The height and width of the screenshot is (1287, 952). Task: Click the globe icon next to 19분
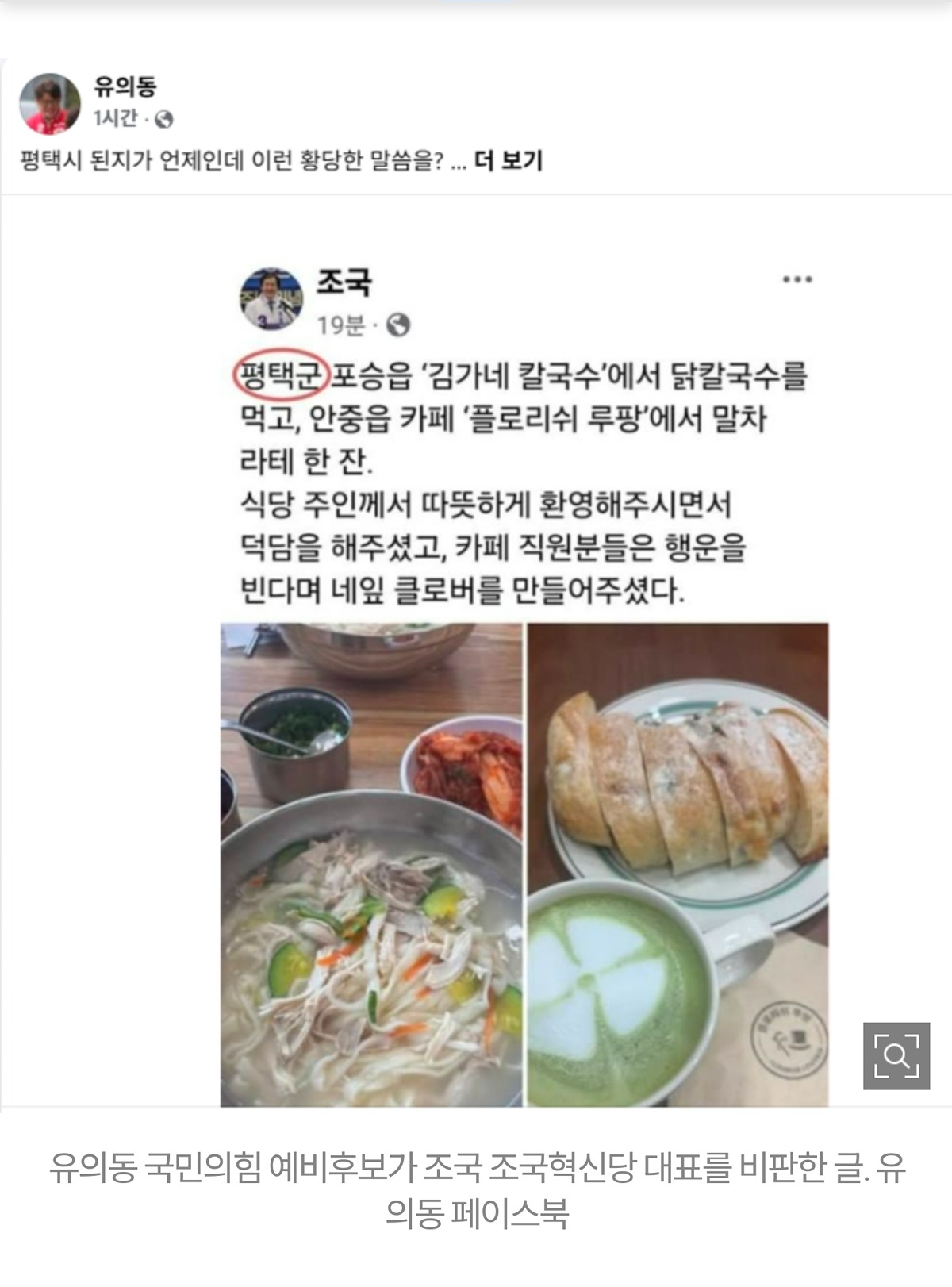coord(398,325)
